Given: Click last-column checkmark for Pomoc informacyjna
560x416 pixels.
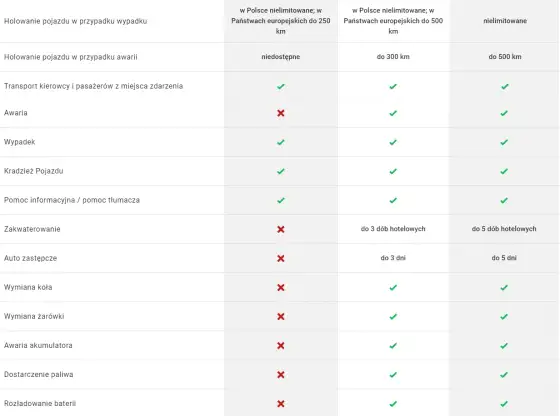Looking at the screenshot, I should point(504,200).
